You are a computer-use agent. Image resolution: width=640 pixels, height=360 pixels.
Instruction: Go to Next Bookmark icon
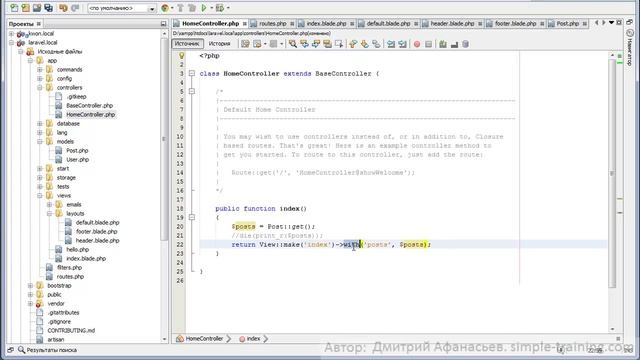click(364, 44)
